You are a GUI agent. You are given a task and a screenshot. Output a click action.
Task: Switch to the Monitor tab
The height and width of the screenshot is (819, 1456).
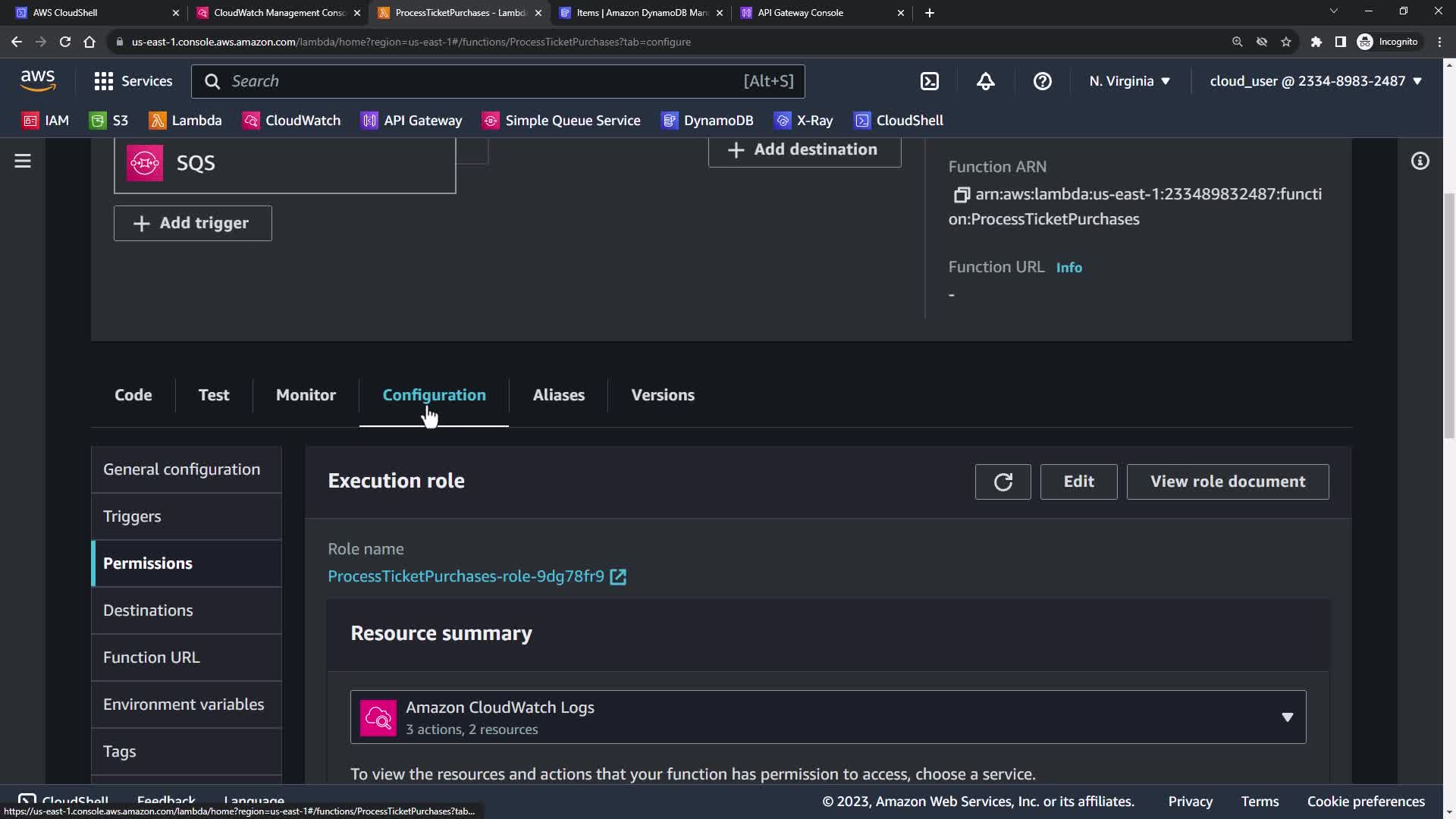pos(306,395)
